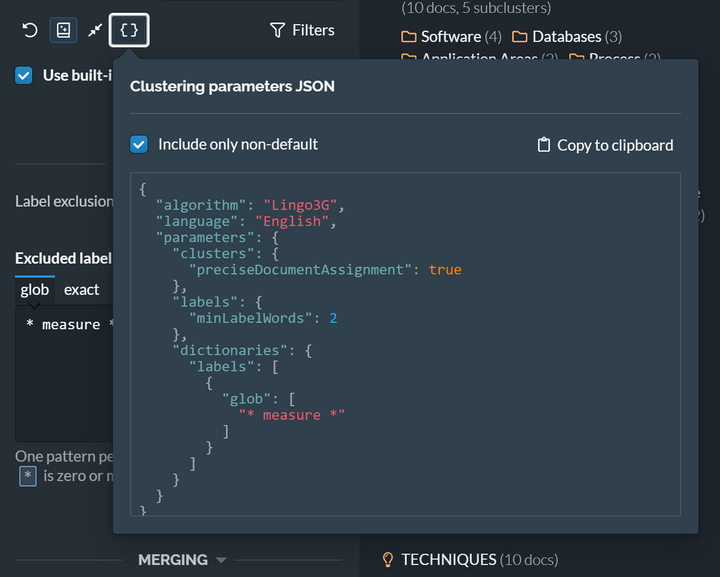This screenshot has height=577, width=720.
Task: Click the true value in JSON
Action: point(445,269)
